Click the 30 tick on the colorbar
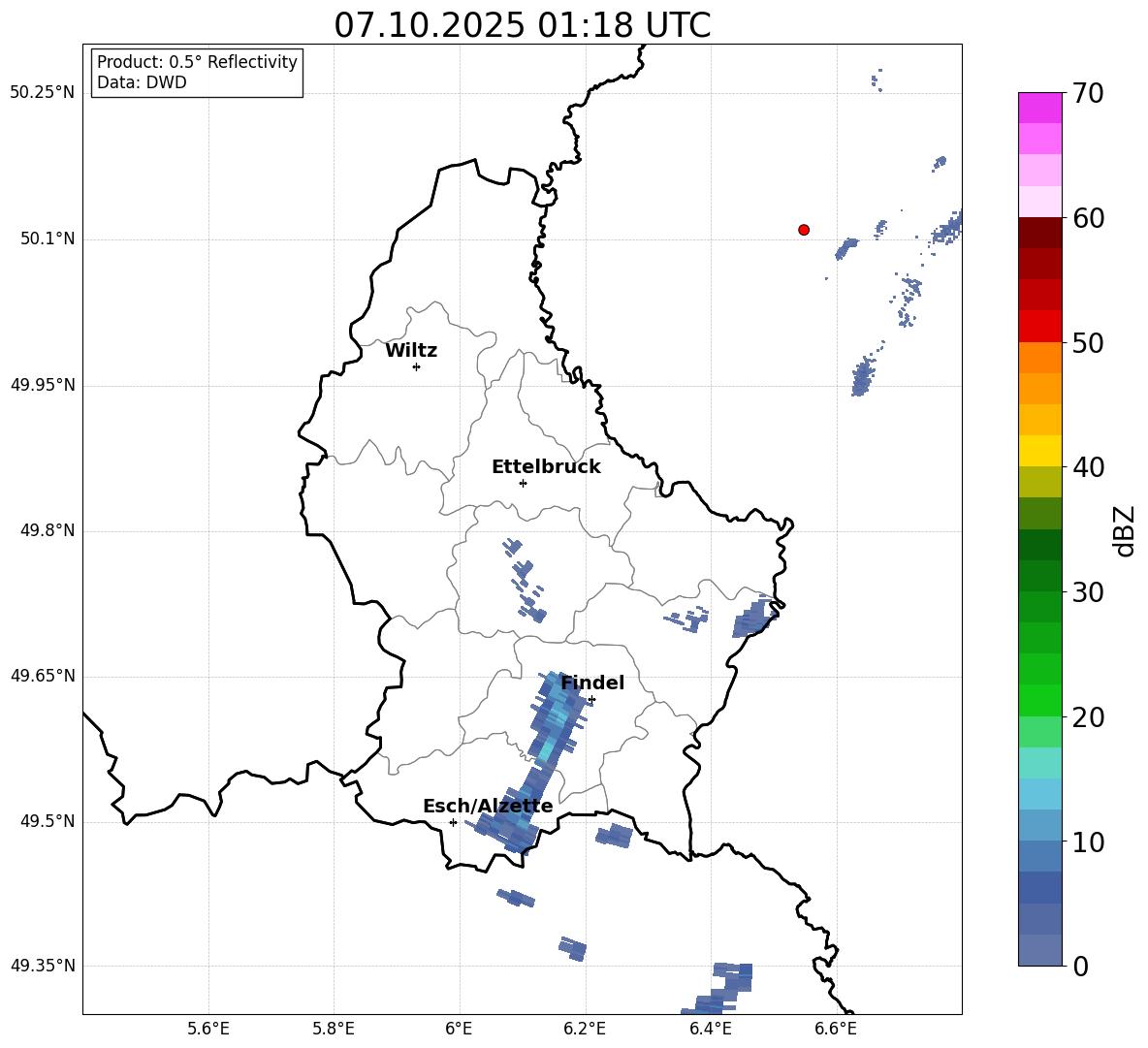Viewport: 1148px width, 1048px height. click(1088, 592)
